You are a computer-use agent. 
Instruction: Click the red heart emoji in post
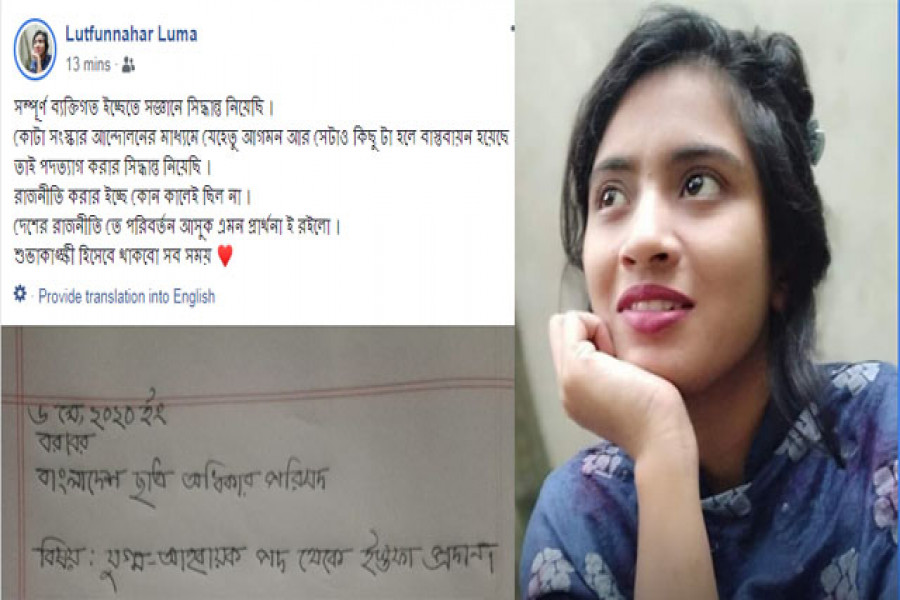[226, 256]
